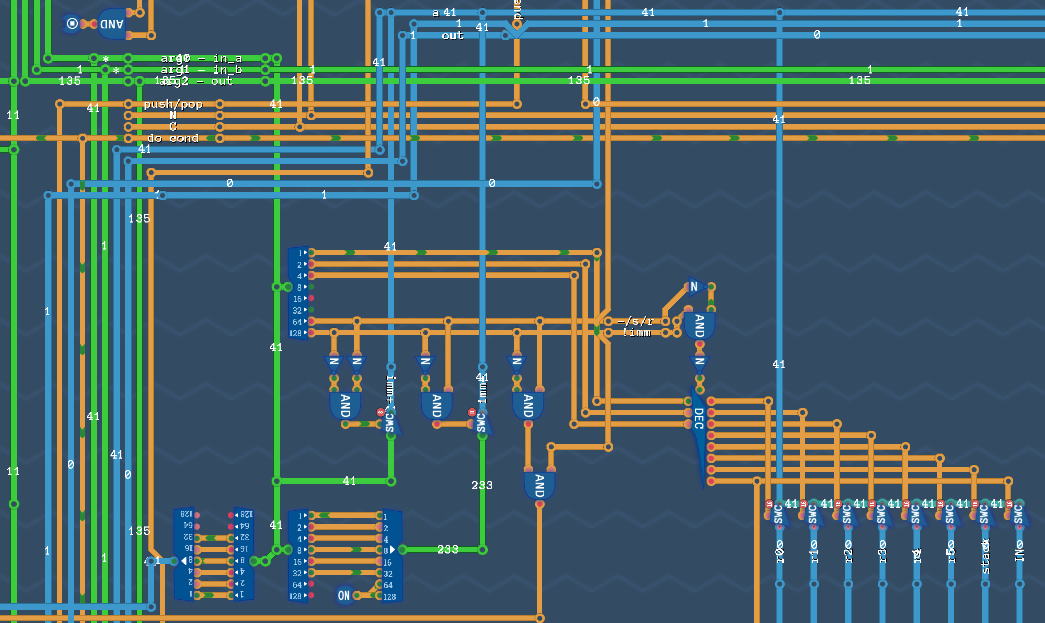Image resolution: width=1045 pixels, height=623 pixels.
Task: Select the AND gate fed by two NOT gates
Action: click(x=345, y=405)
